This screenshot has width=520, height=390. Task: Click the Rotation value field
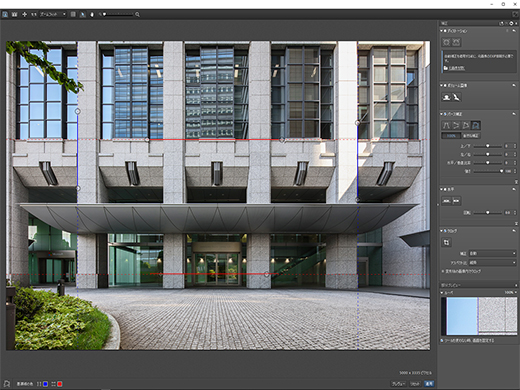tap(508, 213)
